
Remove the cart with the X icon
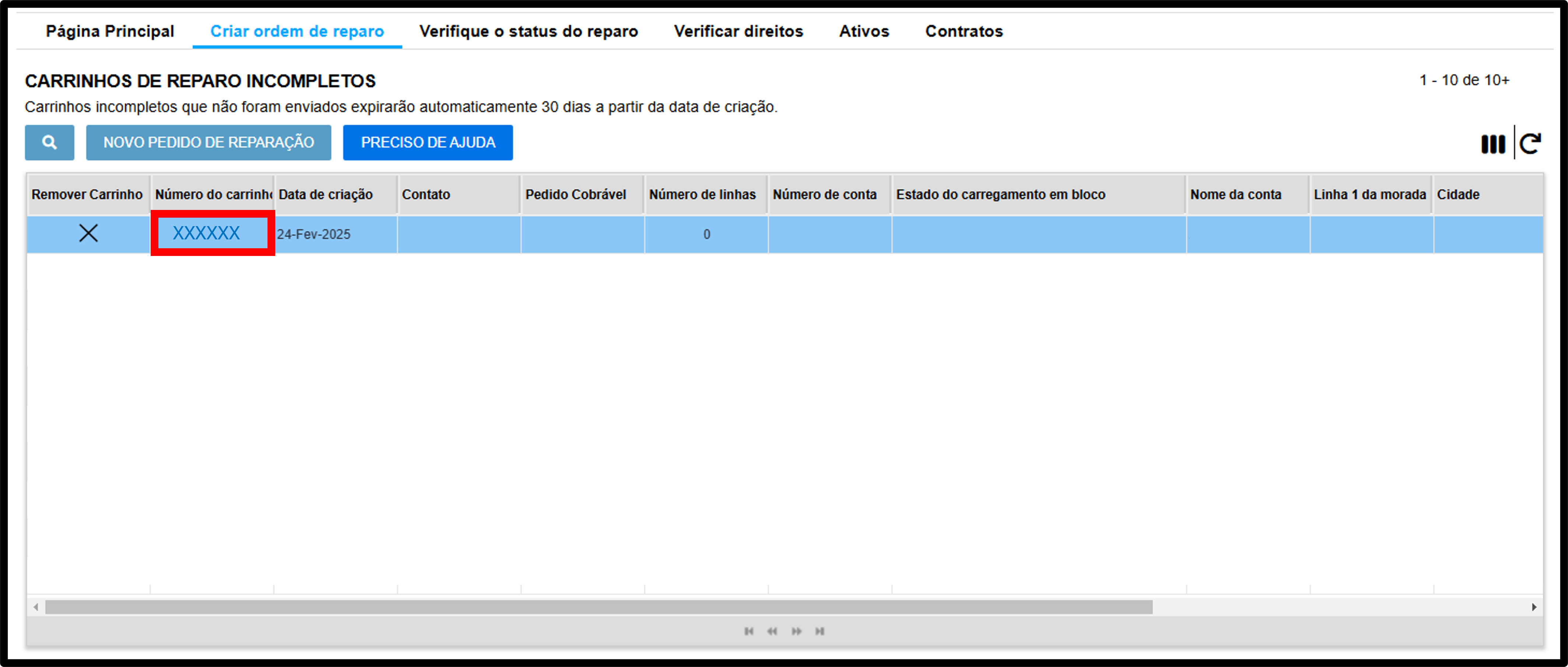click(x=88, y=233)
